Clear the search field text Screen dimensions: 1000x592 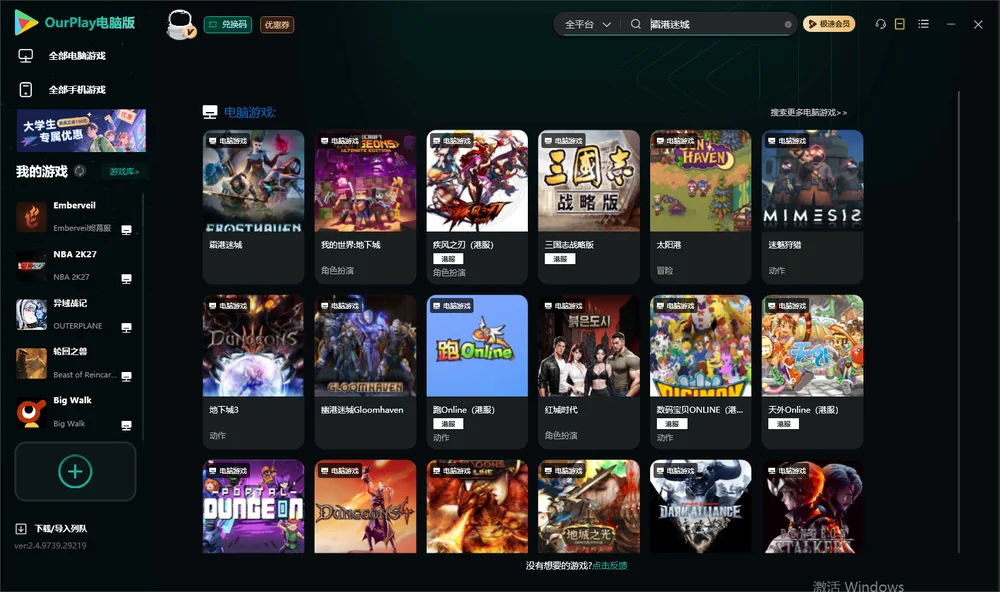click(x=788, y=24)
